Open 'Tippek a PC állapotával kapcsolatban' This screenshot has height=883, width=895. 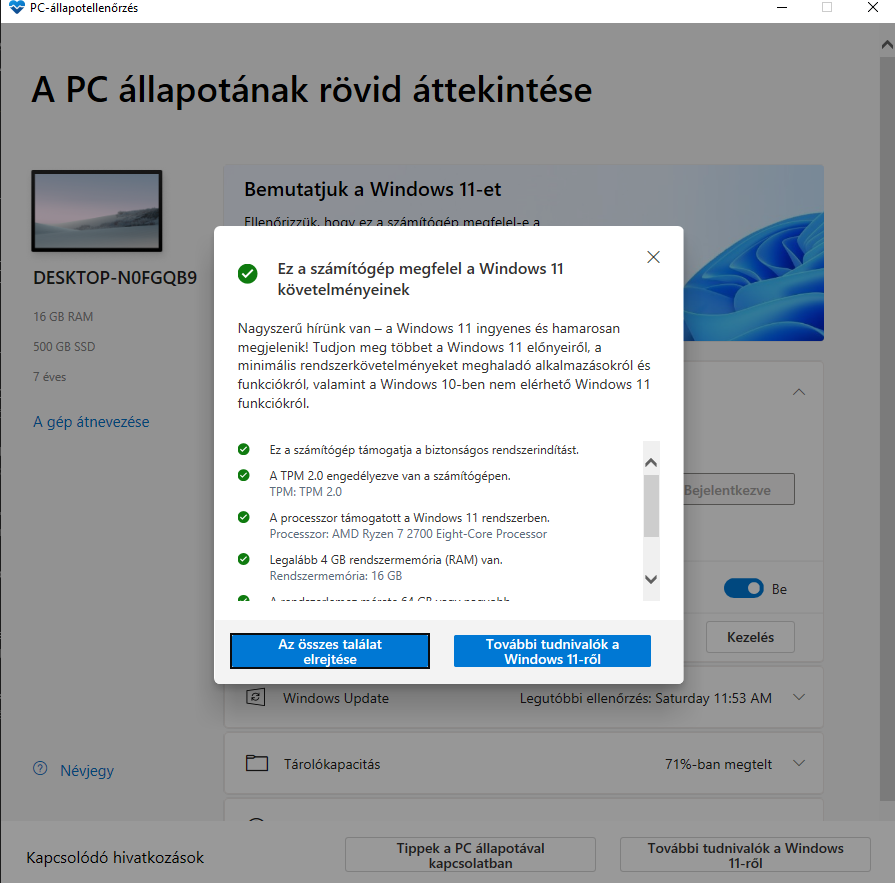tap(470, 855)
